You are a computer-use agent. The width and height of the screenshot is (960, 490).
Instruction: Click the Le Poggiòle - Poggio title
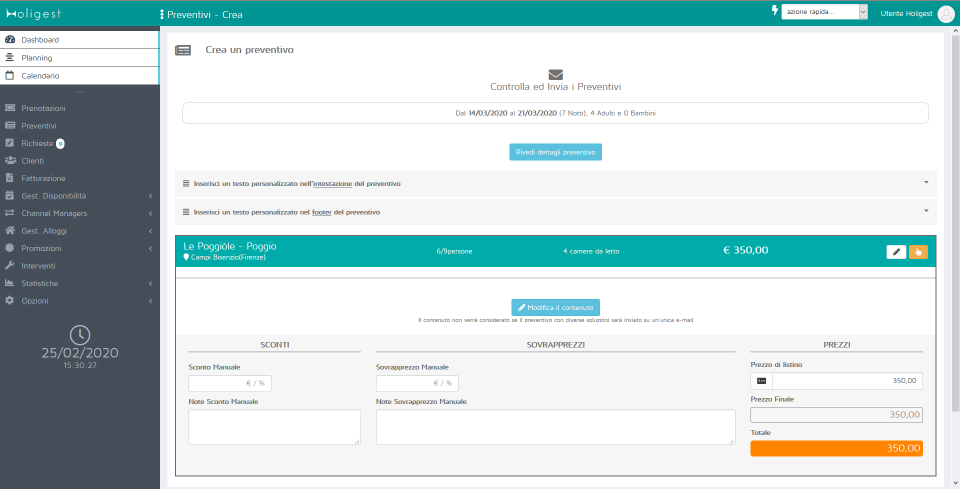click(x=230, y=246)
